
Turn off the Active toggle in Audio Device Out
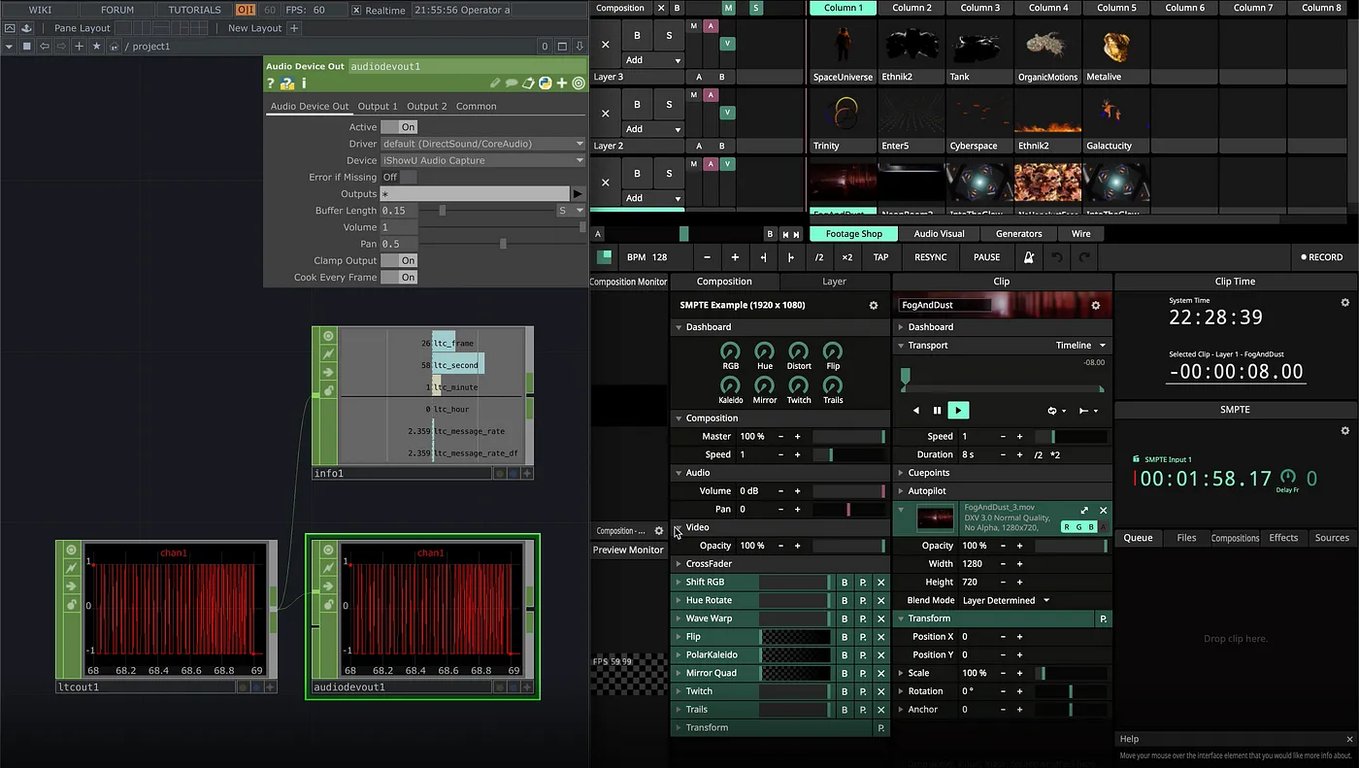(x=399, y=127)
